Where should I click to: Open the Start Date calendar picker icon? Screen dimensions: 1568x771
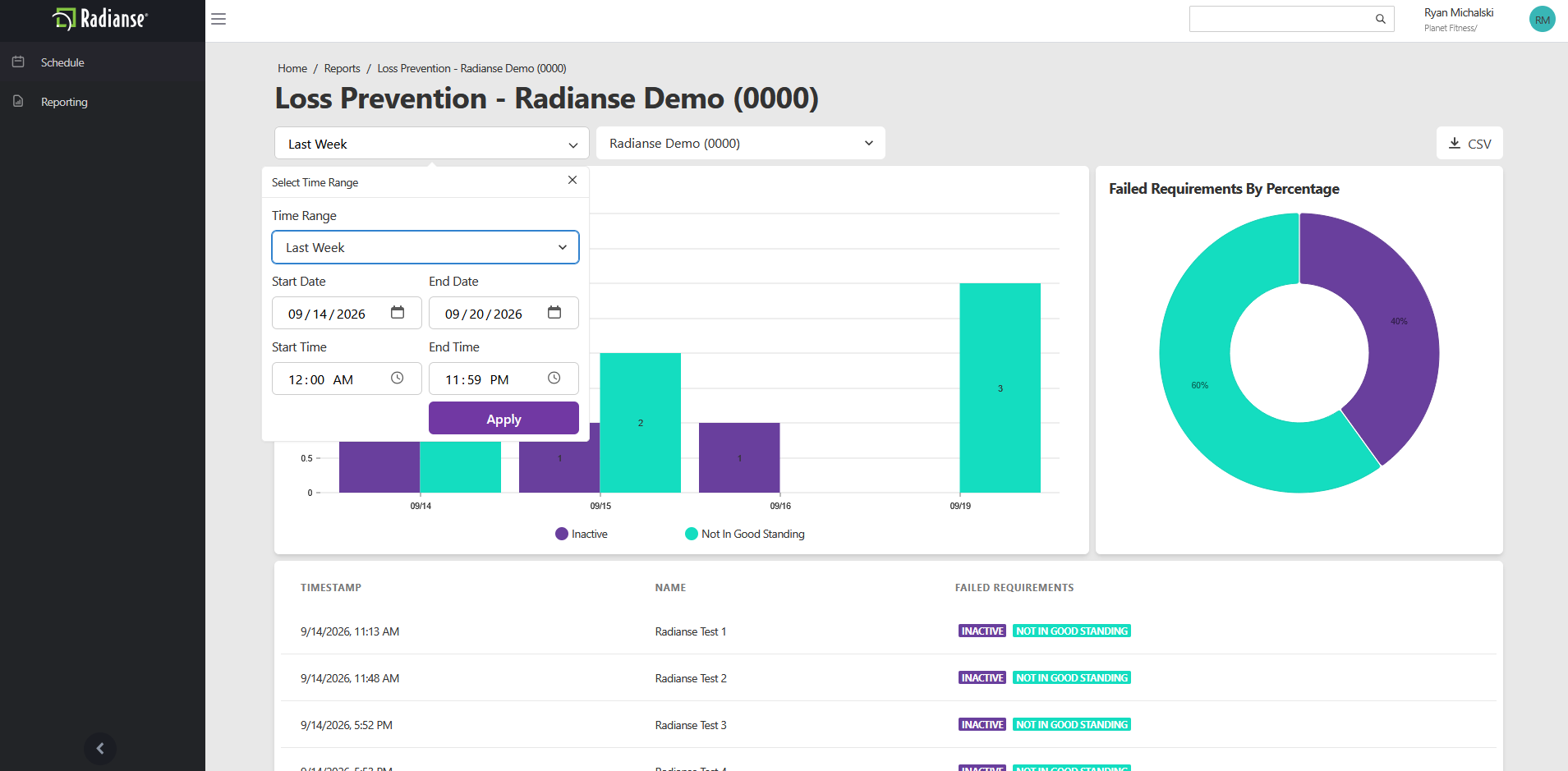(398, 312)
